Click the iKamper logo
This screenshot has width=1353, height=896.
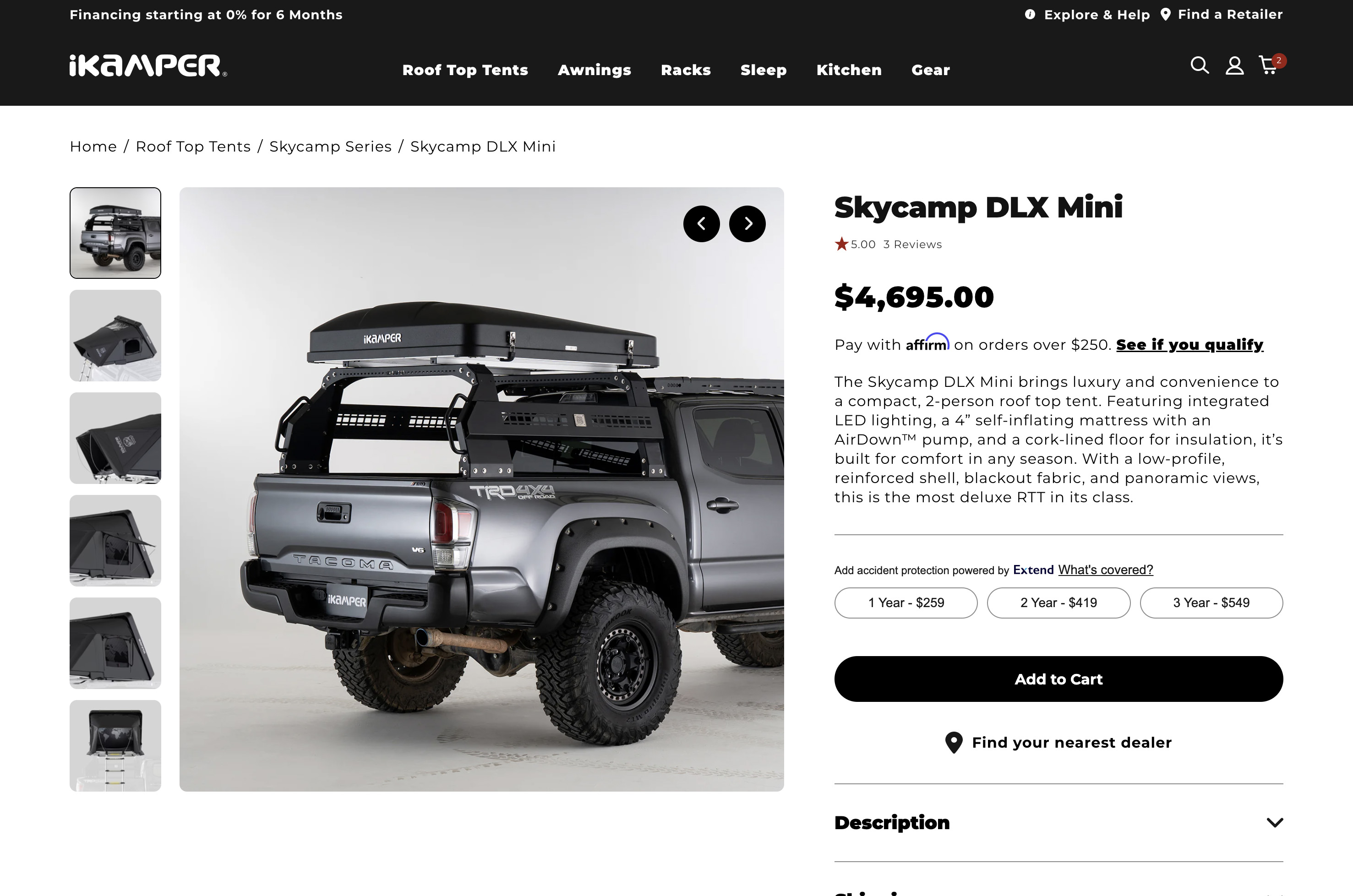point(148,66)
